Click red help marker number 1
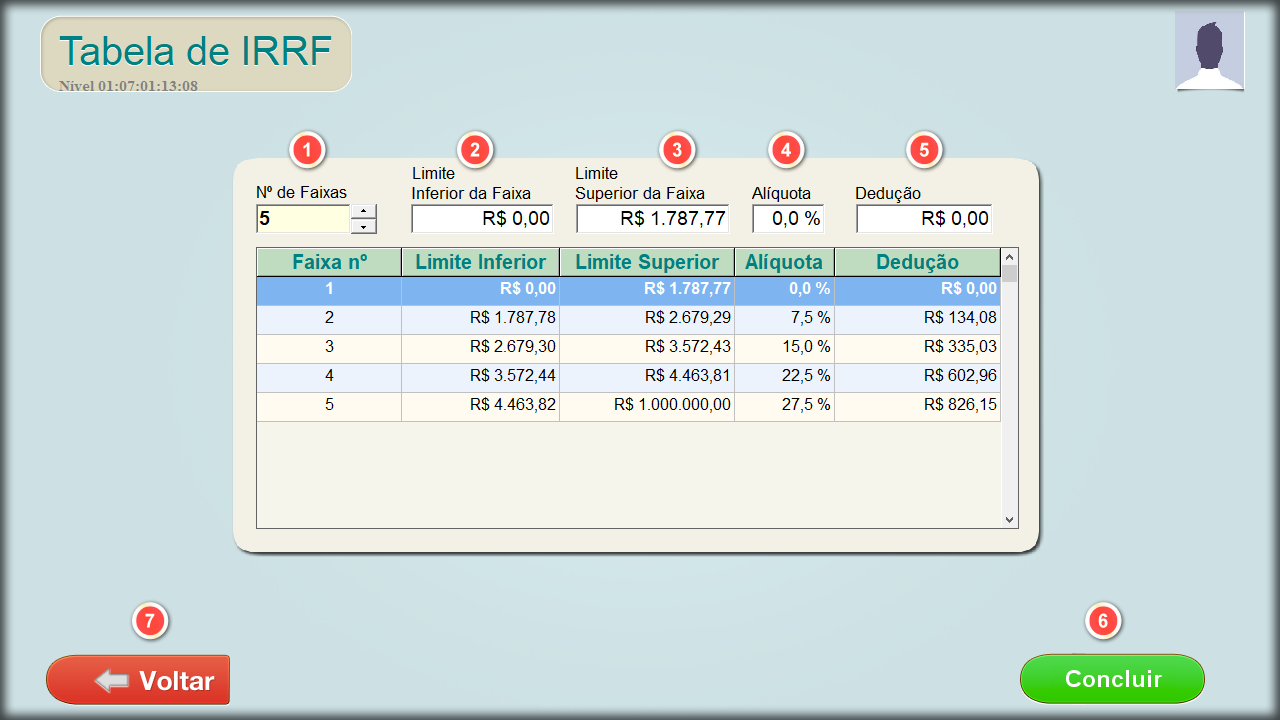 click(x=307, y=150)
